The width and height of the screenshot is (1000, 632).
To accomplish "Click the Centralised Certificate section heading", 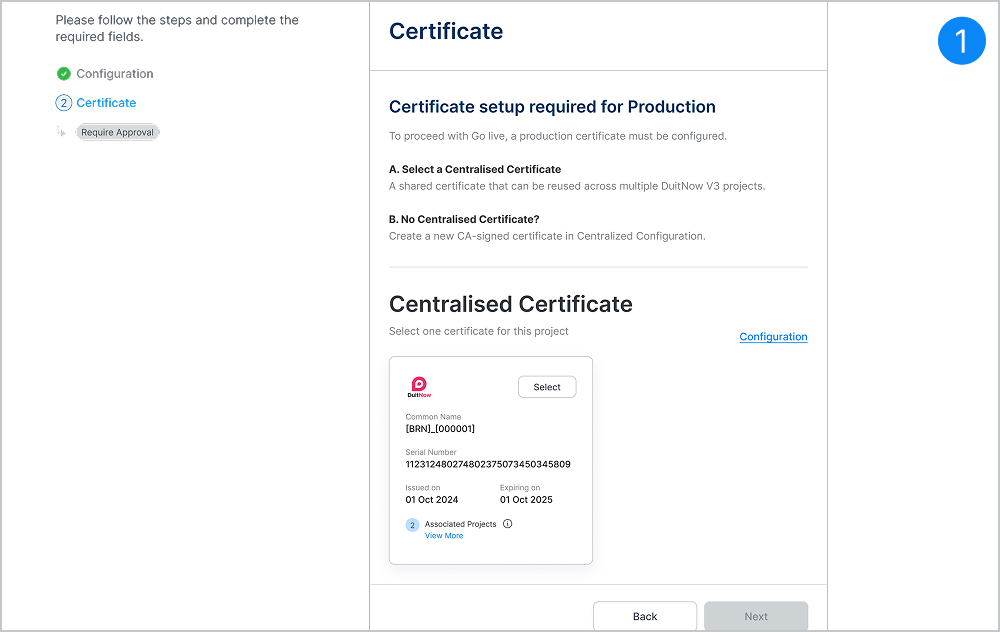I will click(510, 304).
